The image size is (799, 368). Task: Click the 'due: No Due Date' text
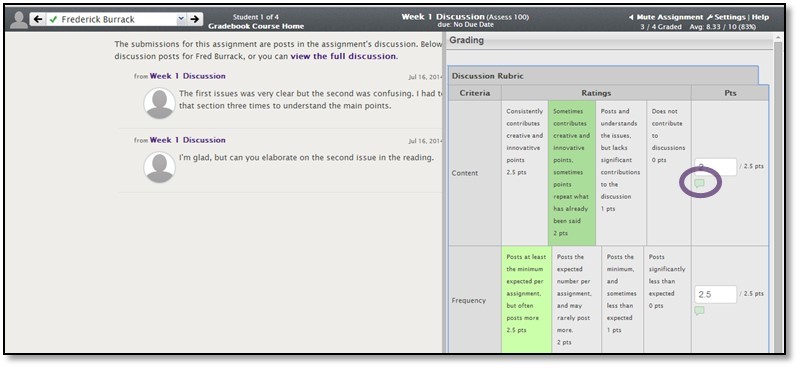pyautogui.click(x=465, y=24)
